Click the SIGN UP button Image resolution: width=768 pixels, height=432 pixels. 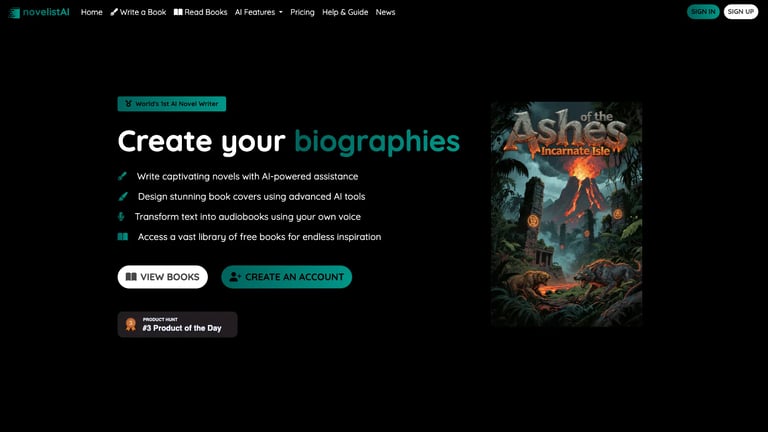click(741, 12)
